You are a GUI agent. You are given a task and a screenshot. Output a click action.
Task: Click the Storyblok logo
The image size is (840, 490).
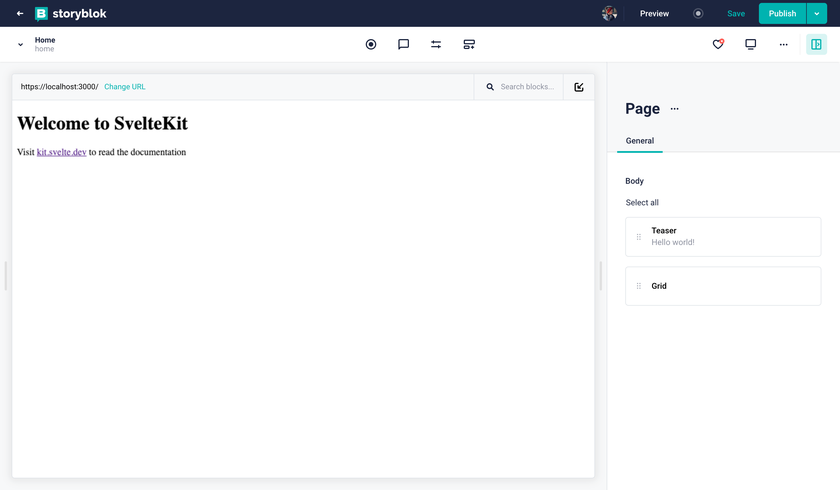tap(71, 13)
